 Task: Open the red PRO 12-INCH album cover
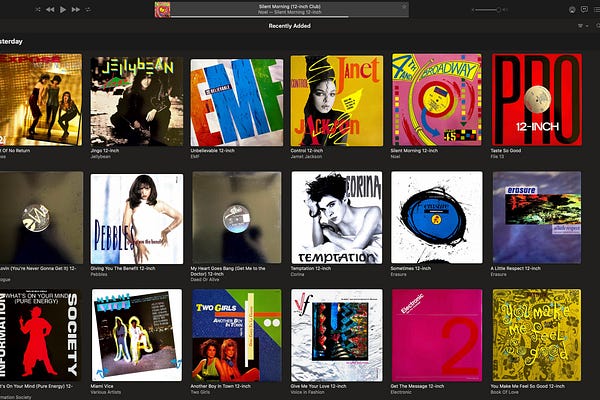coord(536,100)
